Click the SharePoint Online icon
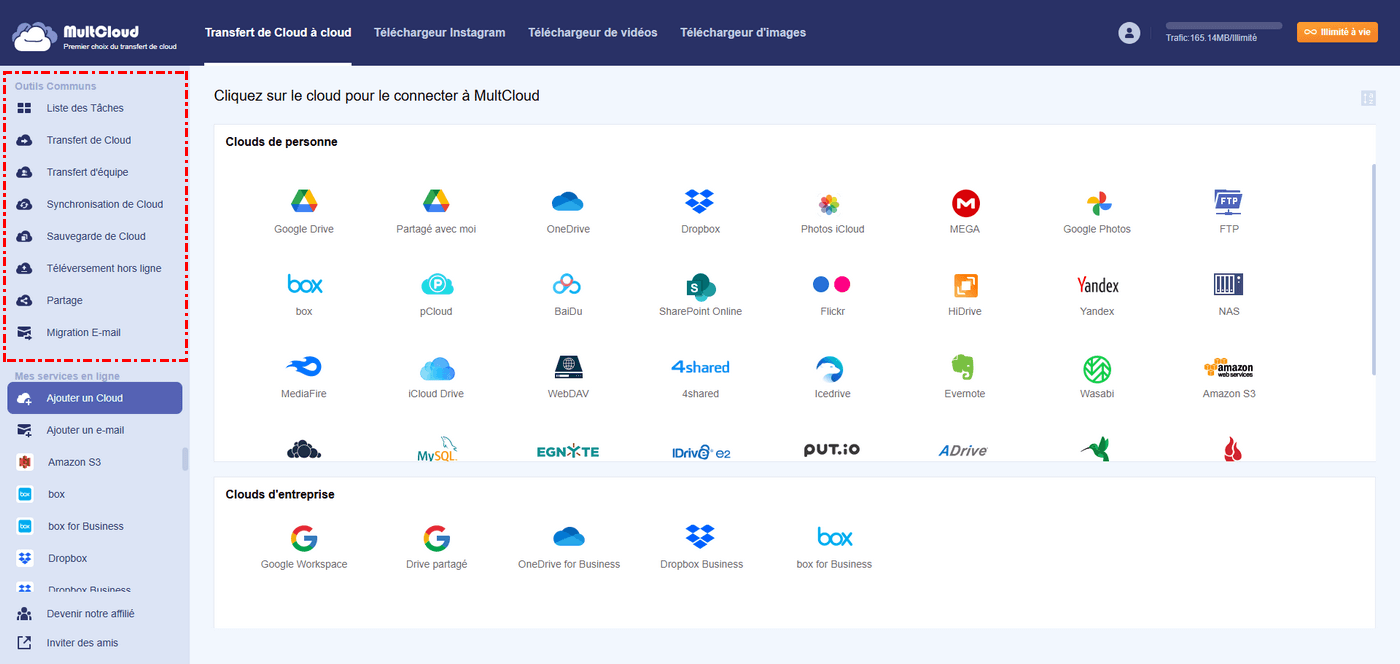1400x664 pixels. 700,285
